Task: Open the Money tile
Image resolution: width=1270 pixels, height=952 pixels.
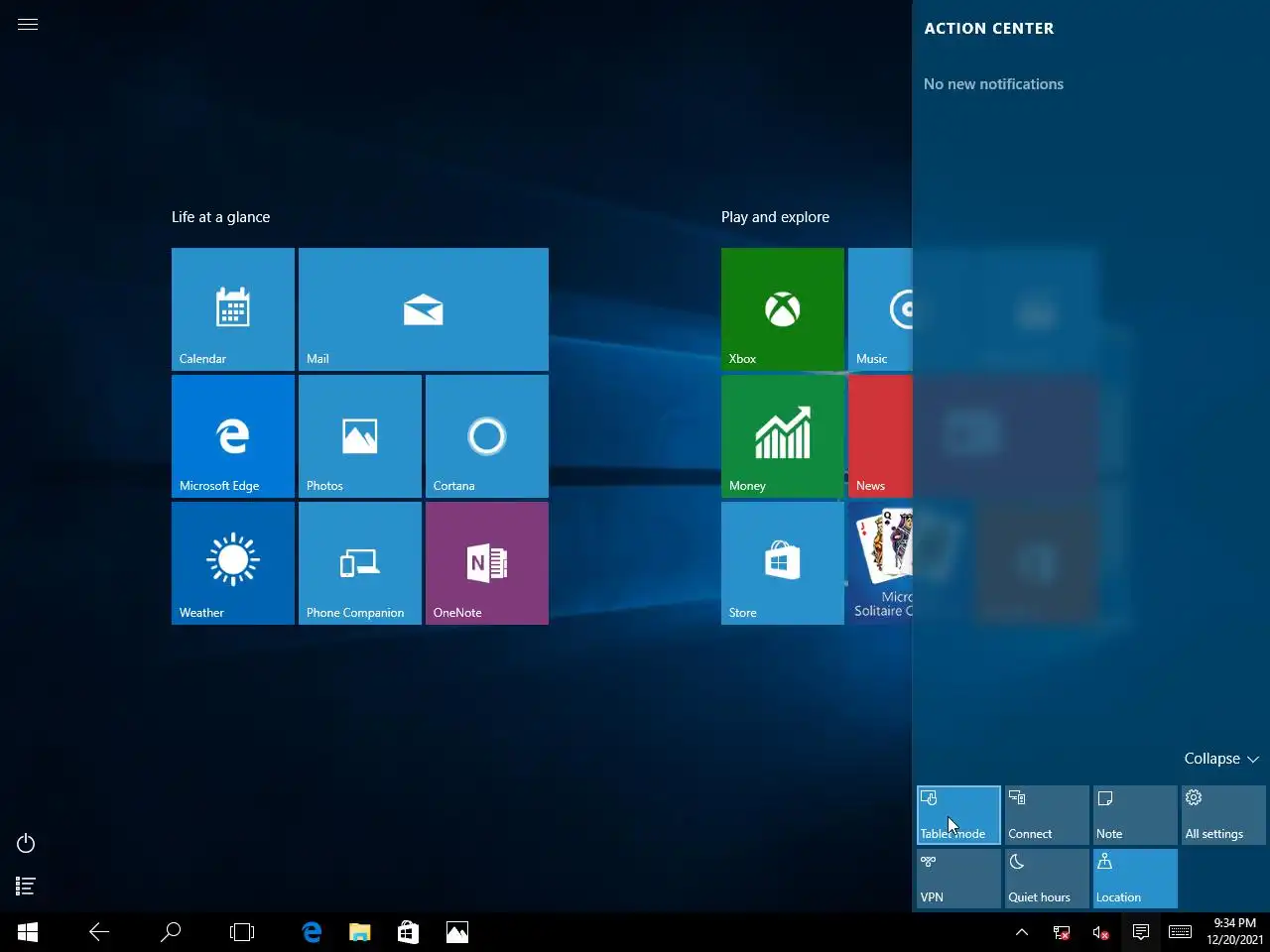Action: (x=783, y=436)
